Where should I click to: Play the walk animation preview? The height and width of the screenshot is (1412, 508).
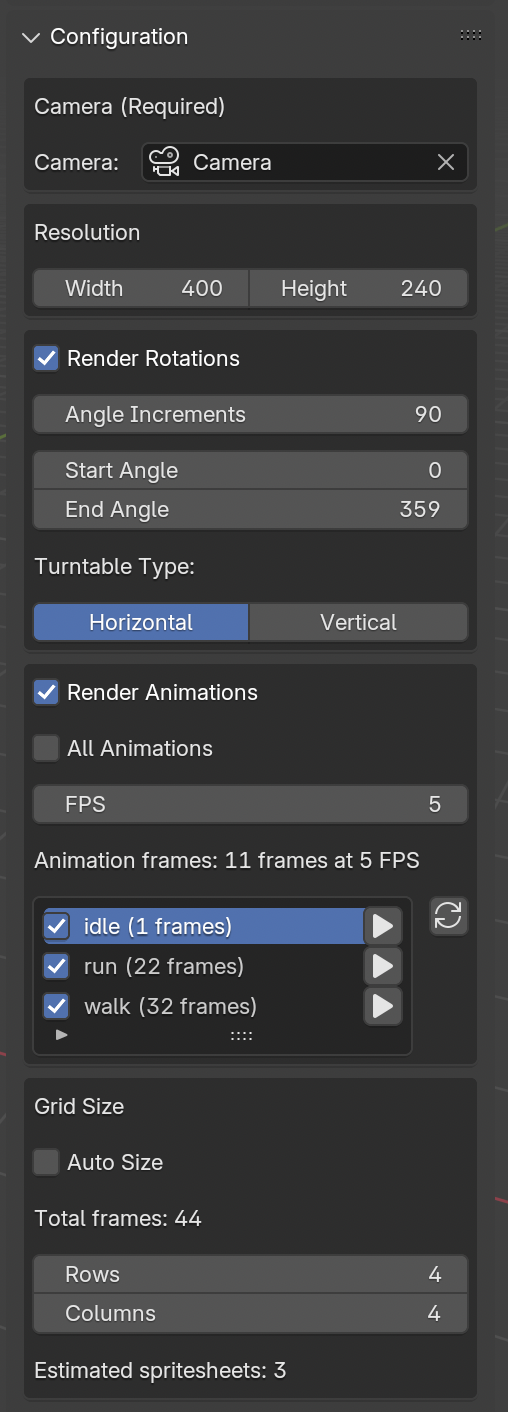(x=382, y=1006)
